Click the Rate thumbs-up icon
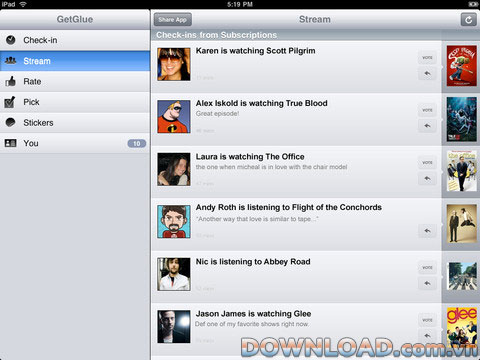Screen dimensions: 480x360 tap(11, 81)
